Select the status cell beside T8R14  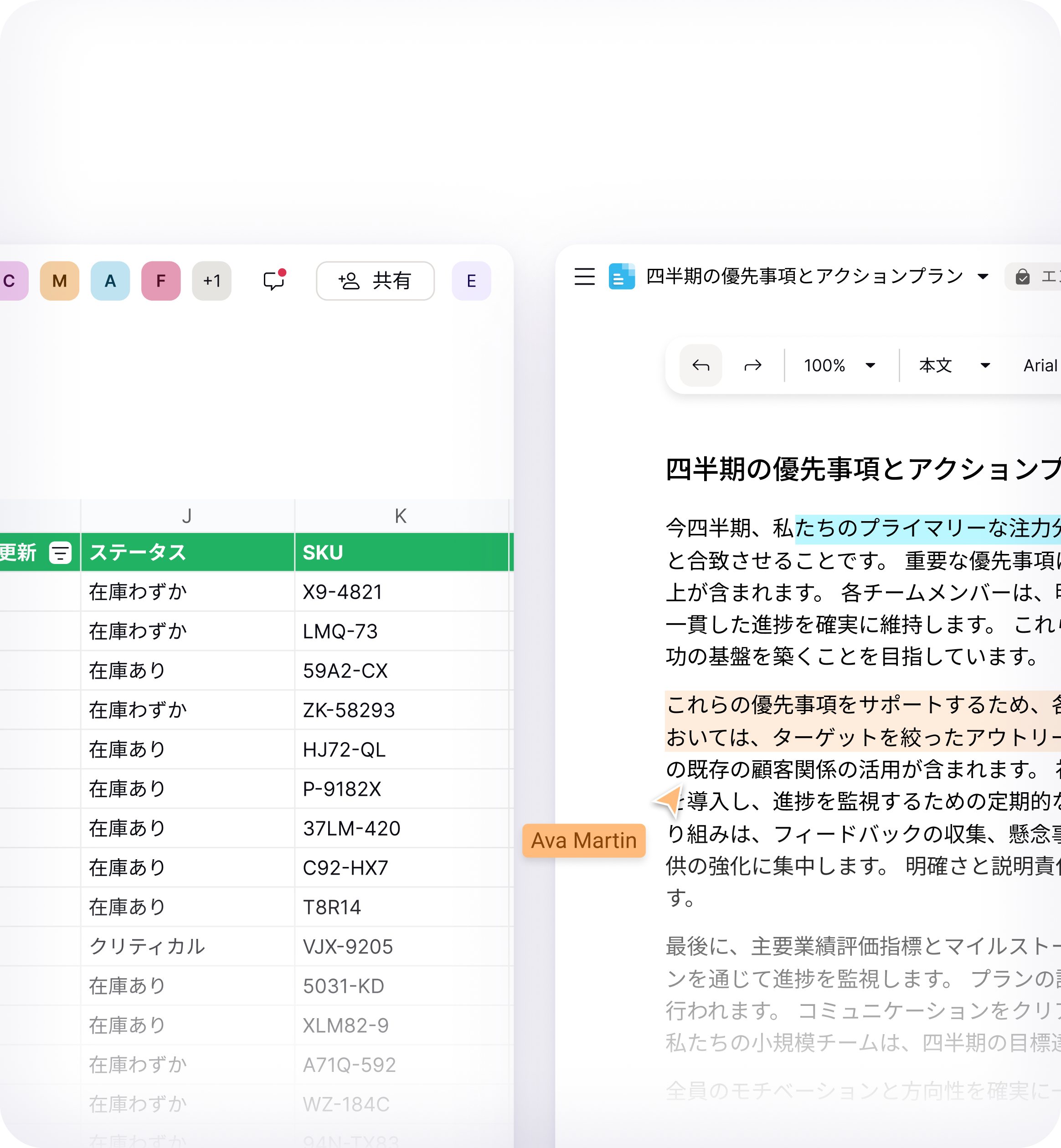(187, 907)
